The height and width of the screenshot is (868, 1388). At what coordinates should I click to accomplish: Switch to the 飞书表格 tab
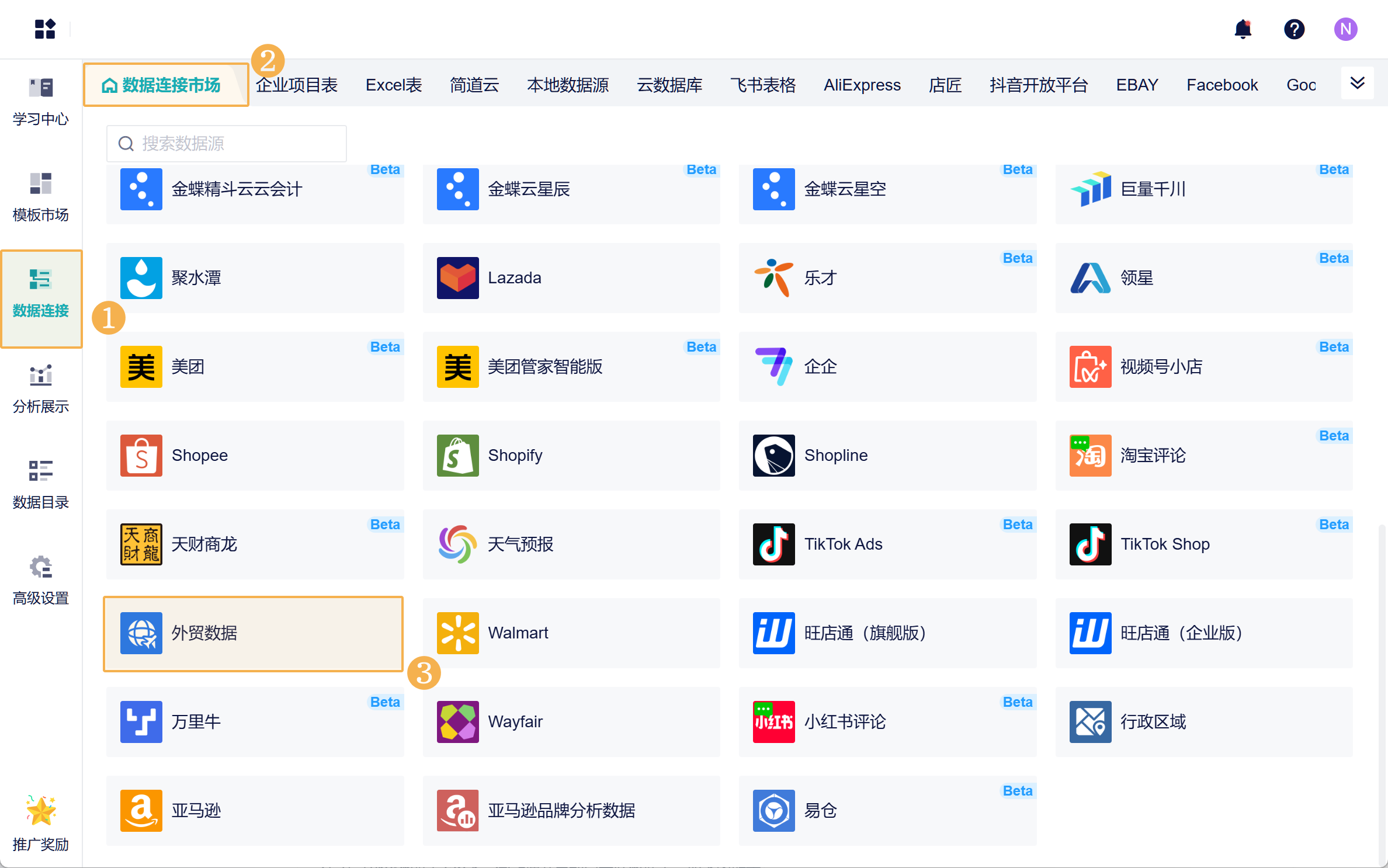762,85
